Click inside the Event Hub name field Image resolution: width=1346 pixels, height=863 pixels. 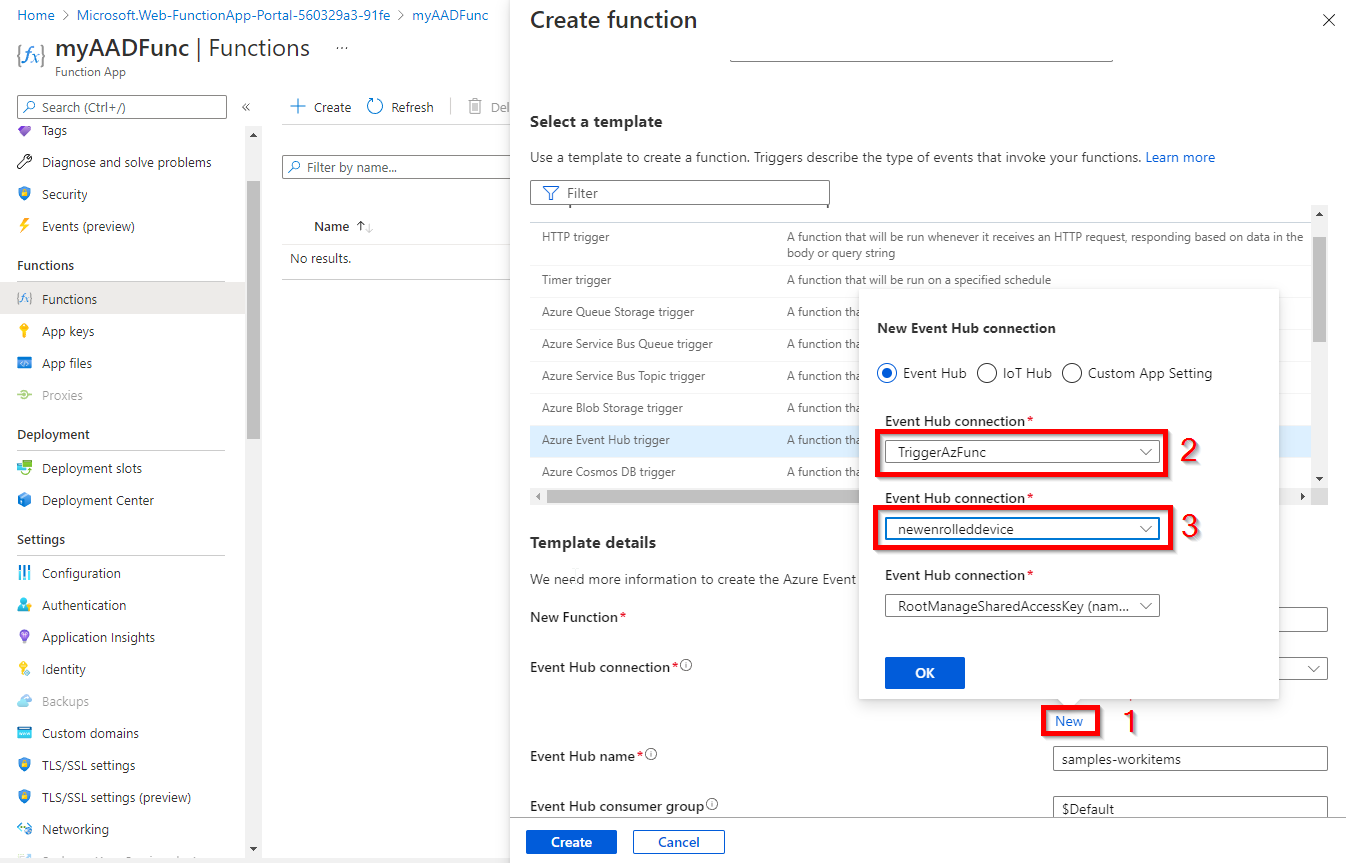click(1188, 758)
